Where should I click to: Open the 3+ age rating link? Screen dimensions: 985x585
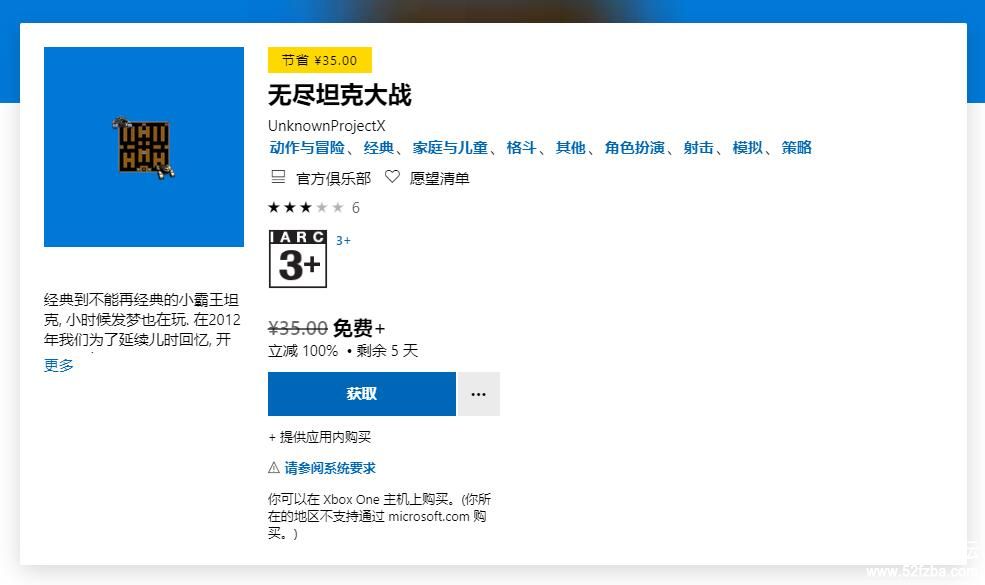pyautogui.click(x=343, y=241)
